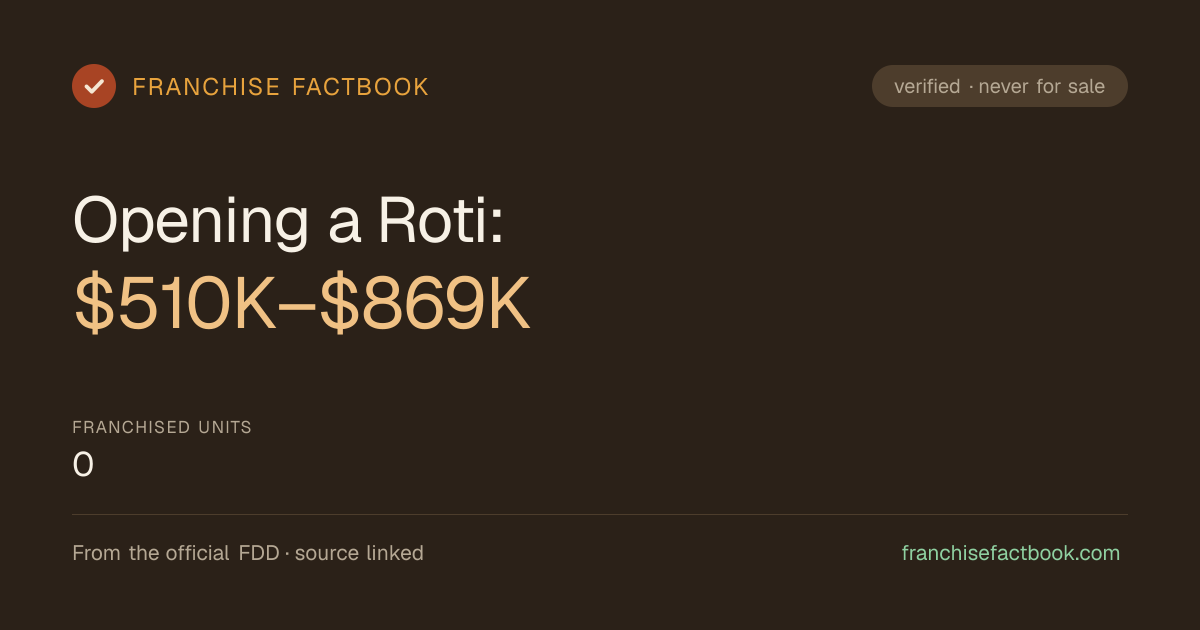Image resolution: width=1200 pixels, height=630 pixels.
Task: Click the word 'verified' in the badge
Action: tap(927, 87)
